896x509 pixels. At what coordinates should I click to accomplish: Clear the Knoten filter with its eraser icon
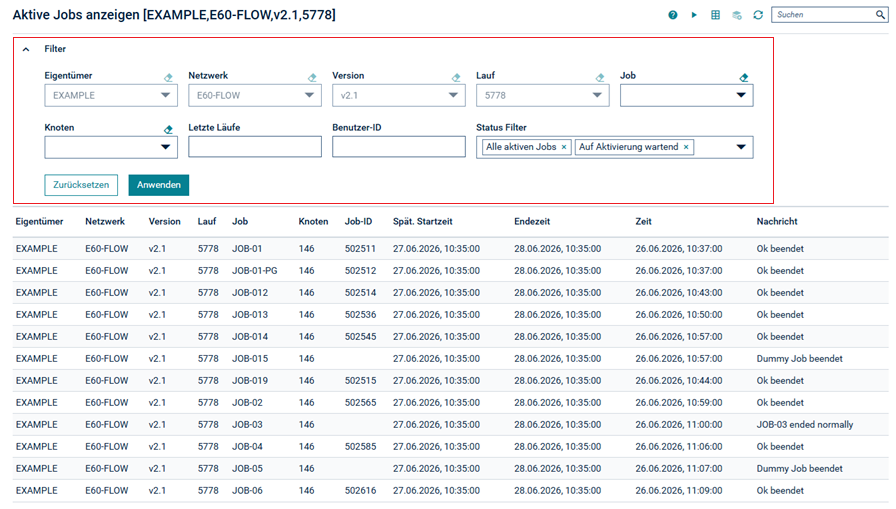[168, 130]
